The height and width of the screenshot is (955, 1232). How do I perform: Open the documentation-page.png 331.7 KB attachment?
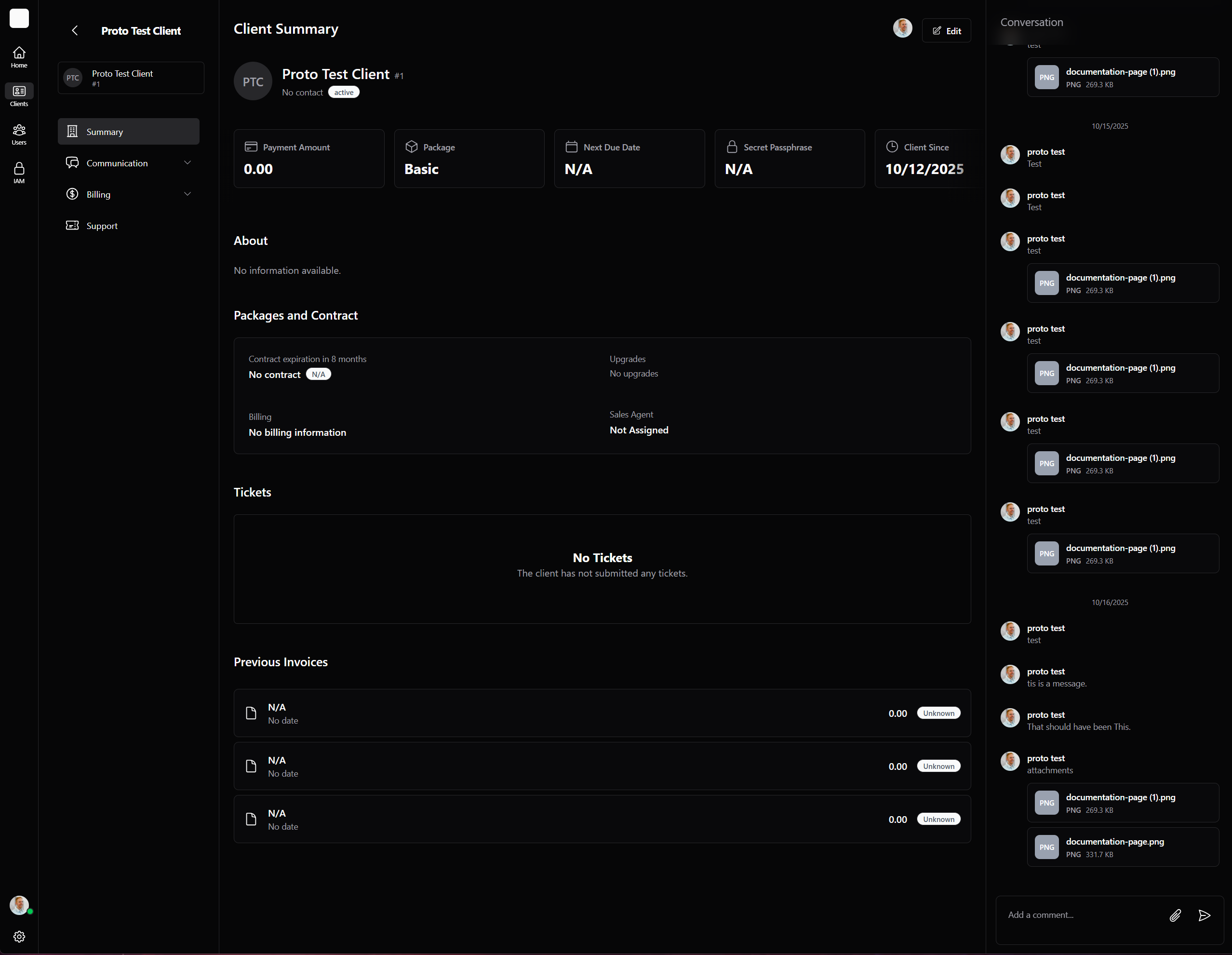[1123, 847]
